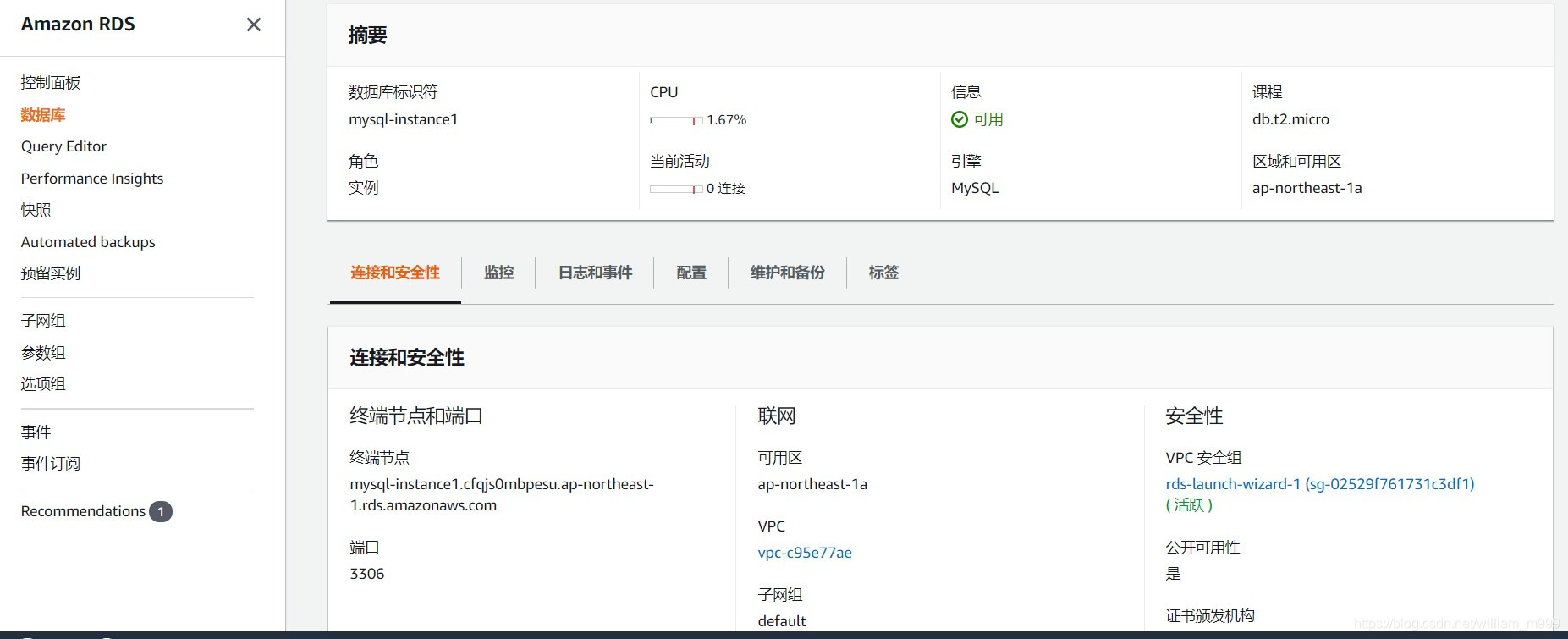
Task: Click the ap-northeast-1a value under 可用区
Action: pyautogui.click(x=812, y=484)
